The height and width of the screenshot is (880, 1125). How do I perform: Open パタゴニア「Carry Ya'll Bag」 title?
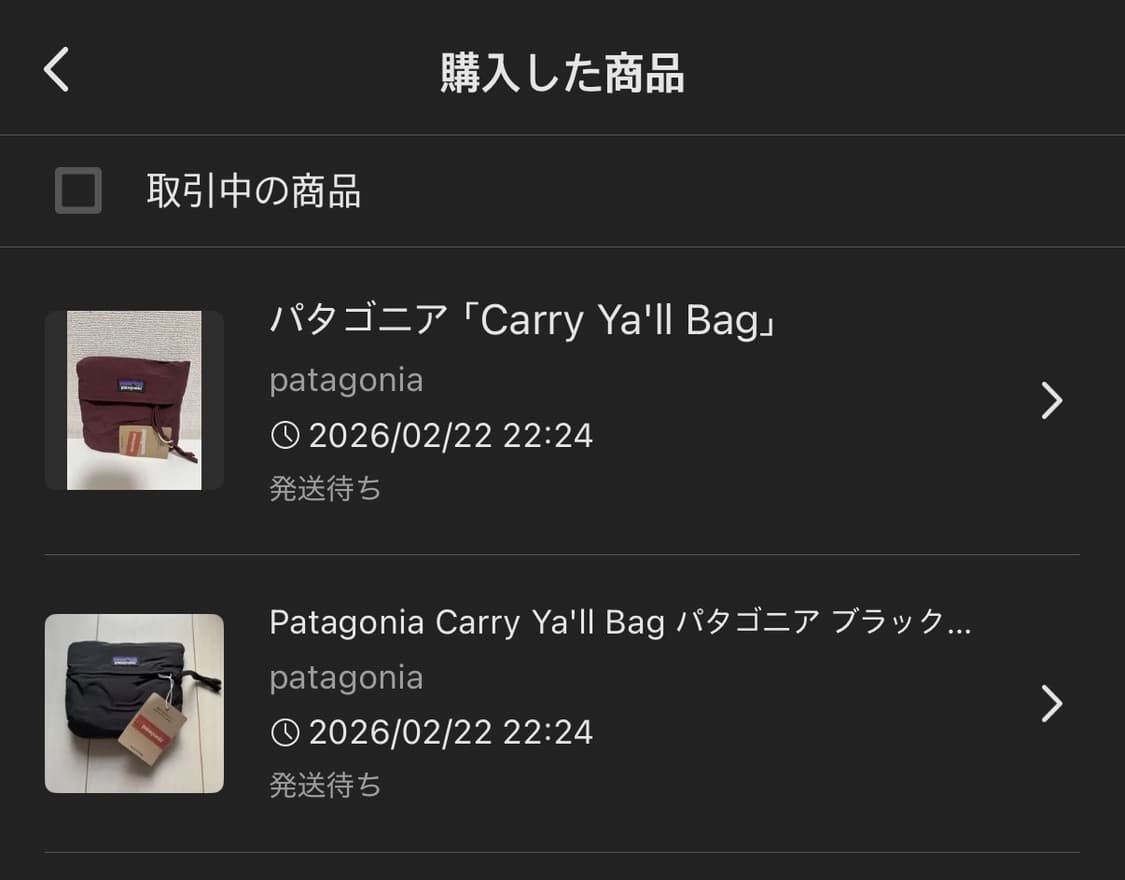point(524,320)
